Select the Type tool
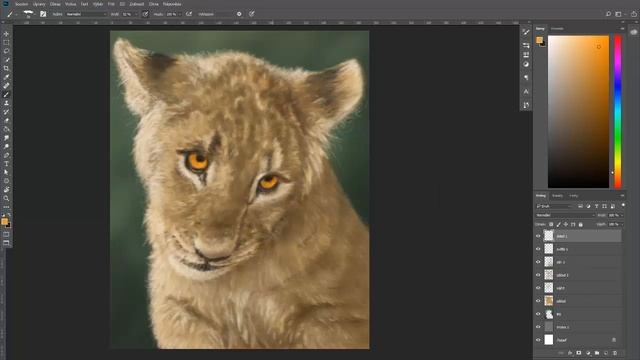640x360 pixels. 6,164
